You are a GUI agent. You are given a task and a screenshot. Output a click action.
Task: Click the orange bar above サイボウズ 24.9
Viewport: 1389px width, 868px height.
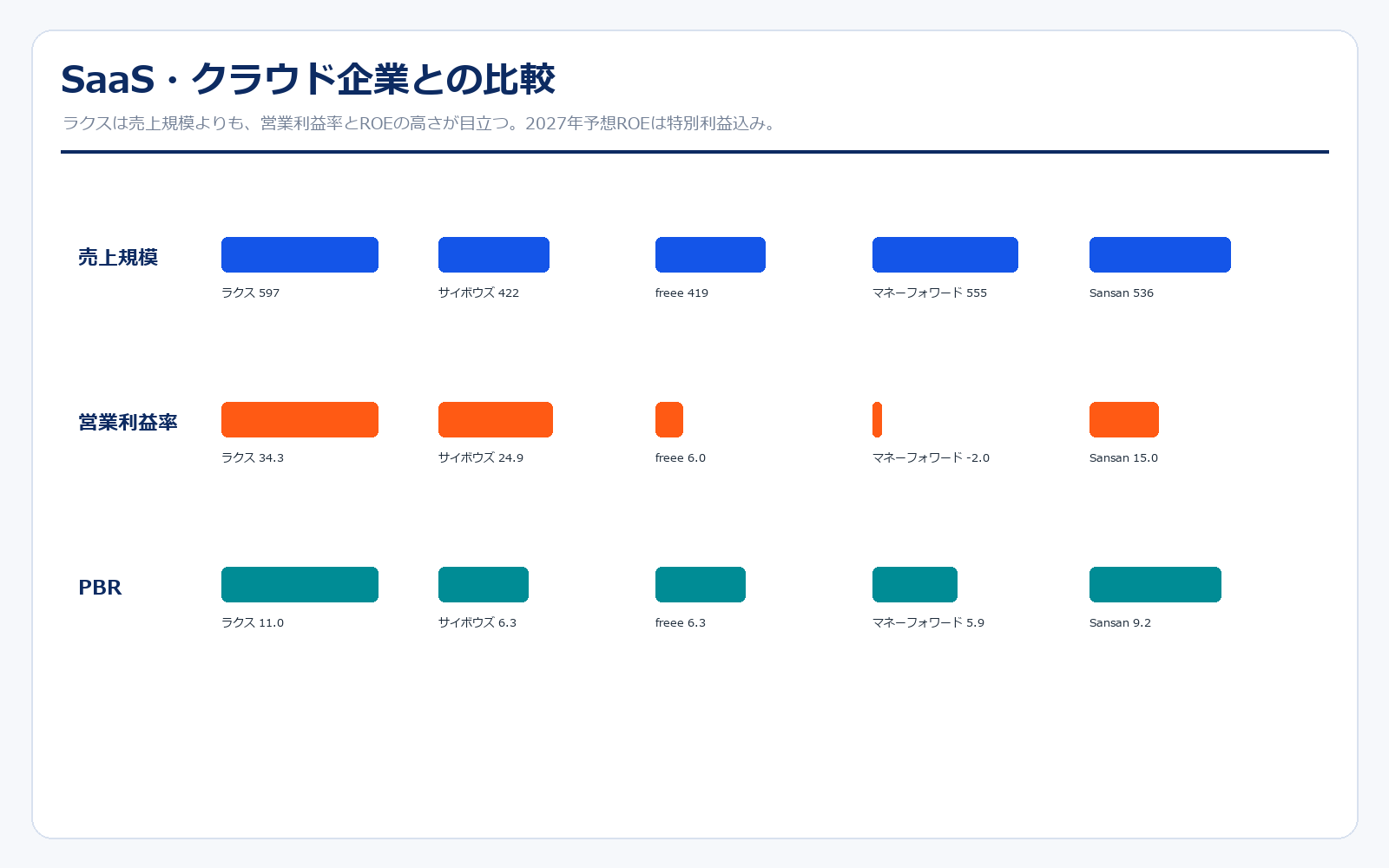click(x=496, y=419)
